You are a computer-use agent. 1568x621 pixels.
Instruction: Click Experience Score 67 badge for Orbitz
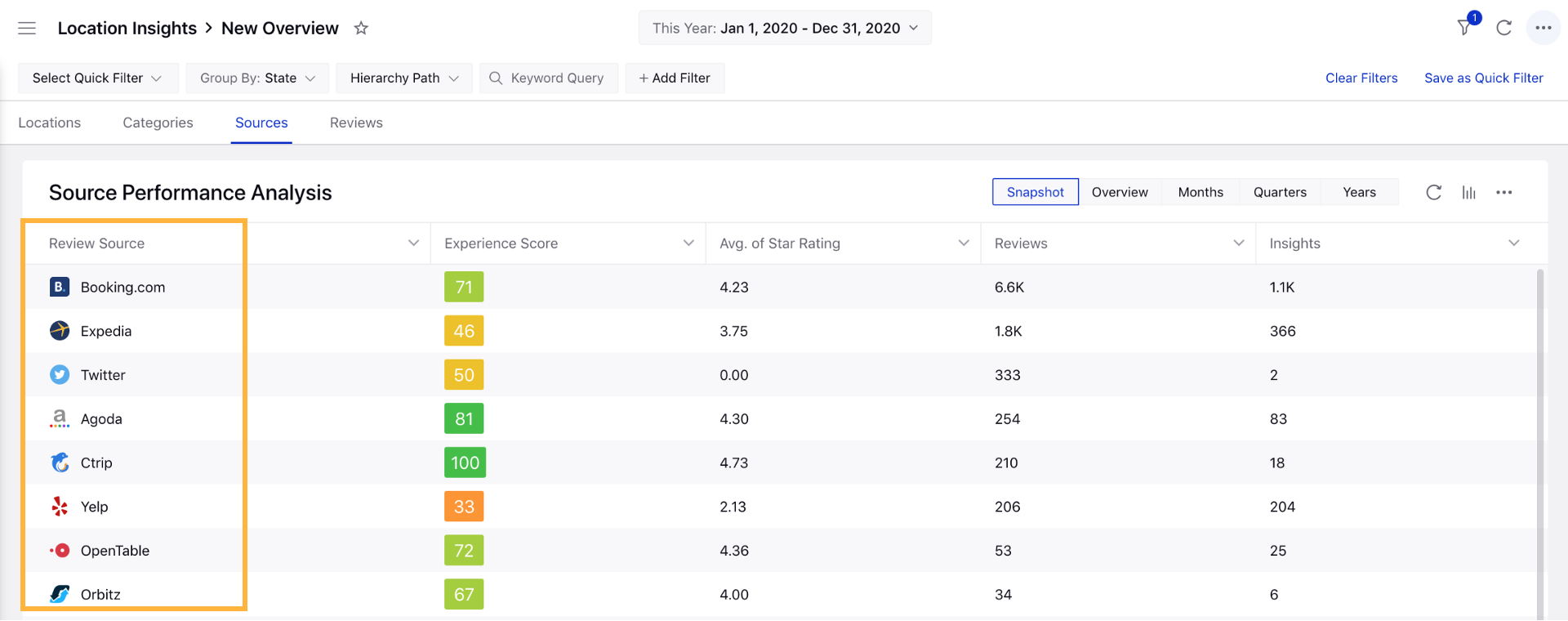point(464,594)
